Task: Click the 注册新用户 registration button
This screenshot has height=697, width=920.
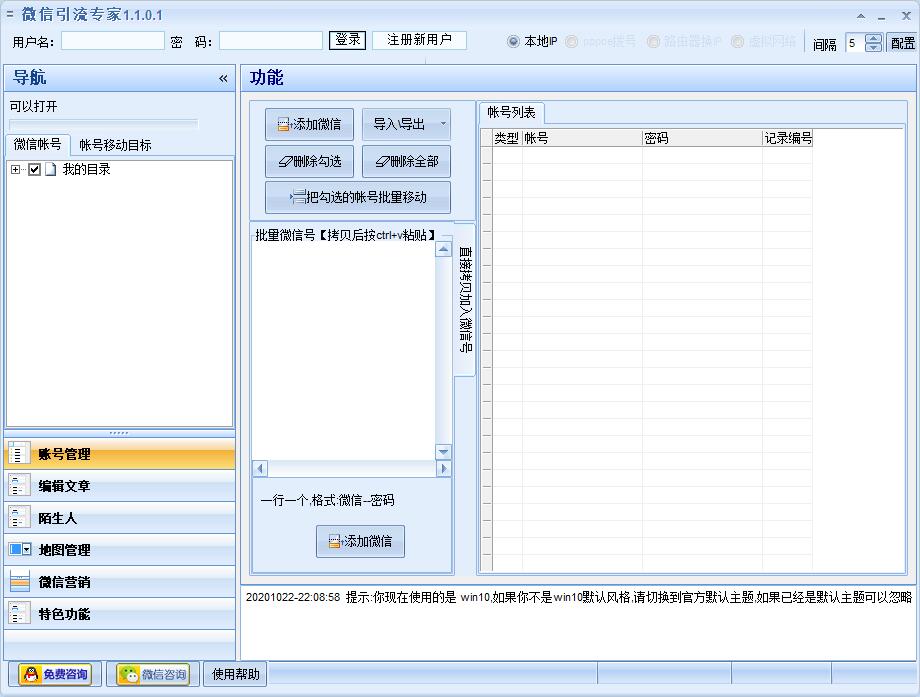Action: coord(418,40)
